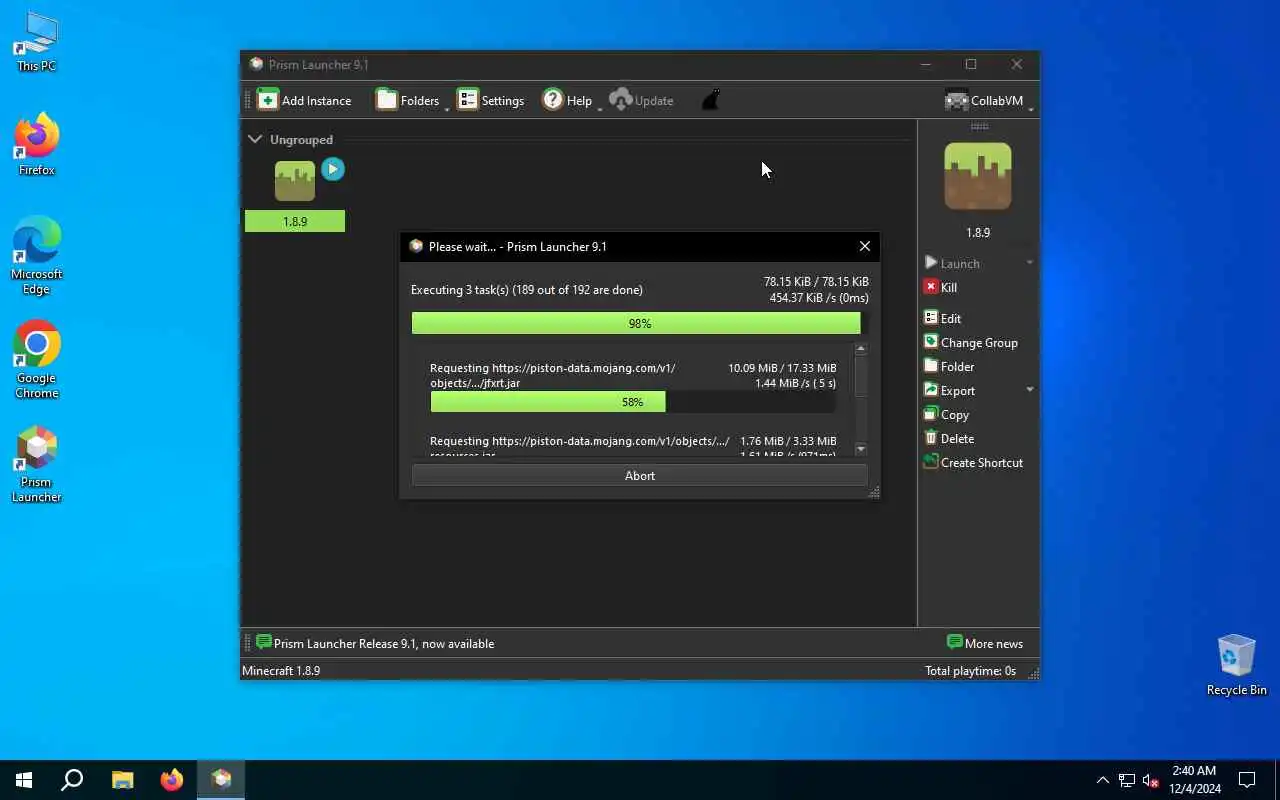Click the 1.8.9 instance name label

(x=295, y=221)
